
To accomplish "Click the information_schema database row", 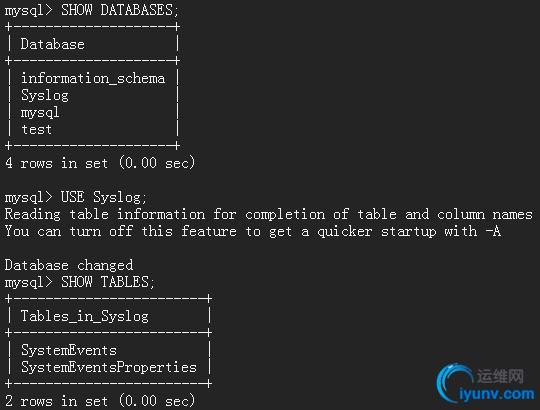I will 93,78.
